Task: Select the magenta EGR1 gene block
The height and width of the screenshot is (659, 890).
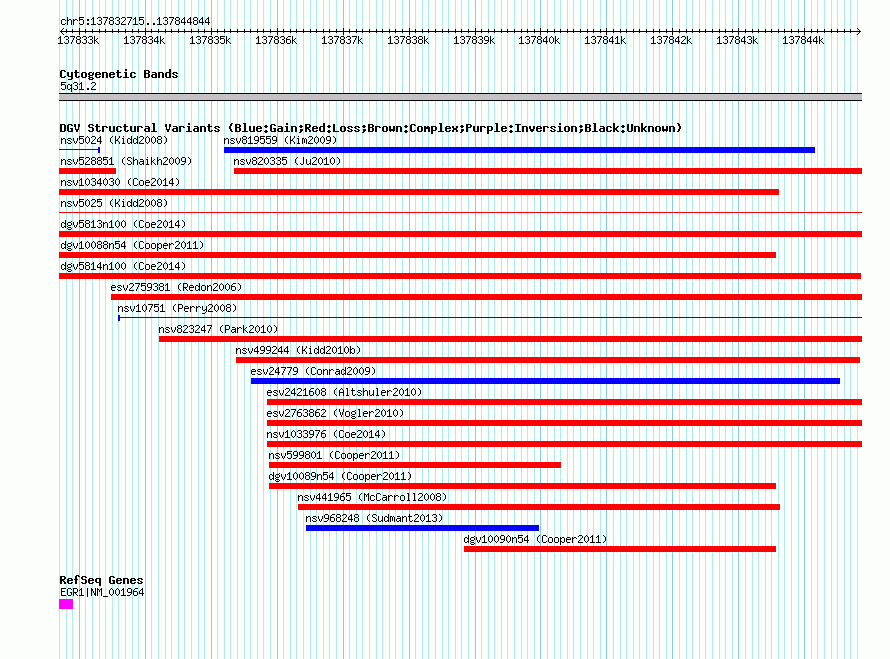Action: (x=66, y=604)
